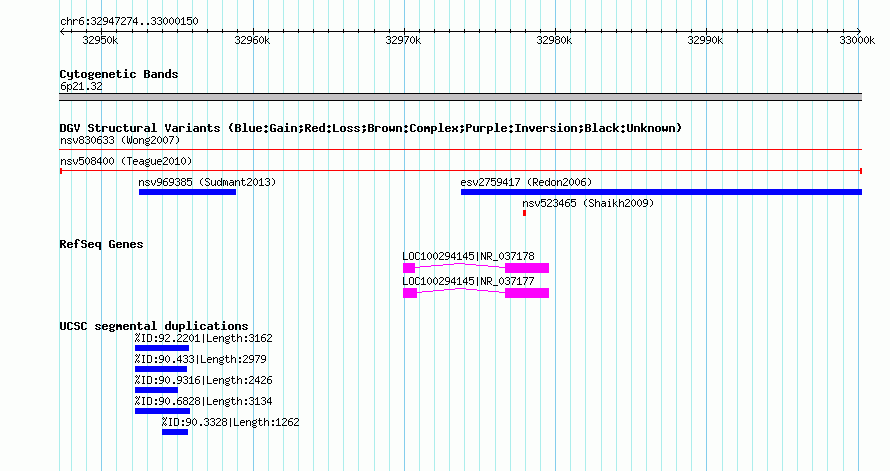Click the 32960k ruler tick label
This screenshot has height=471, width=890.
(252, 40)
